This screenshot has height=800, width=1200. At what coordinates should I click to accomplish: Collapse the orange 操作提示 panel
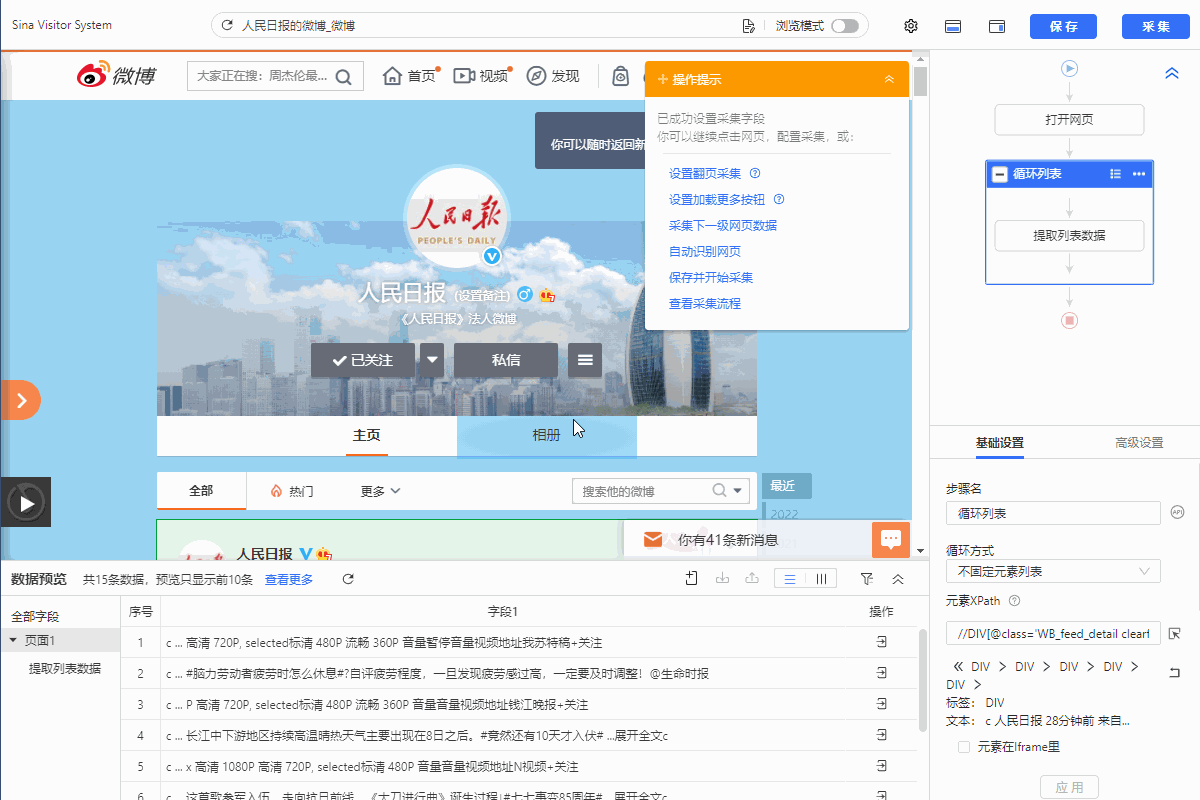889,79
